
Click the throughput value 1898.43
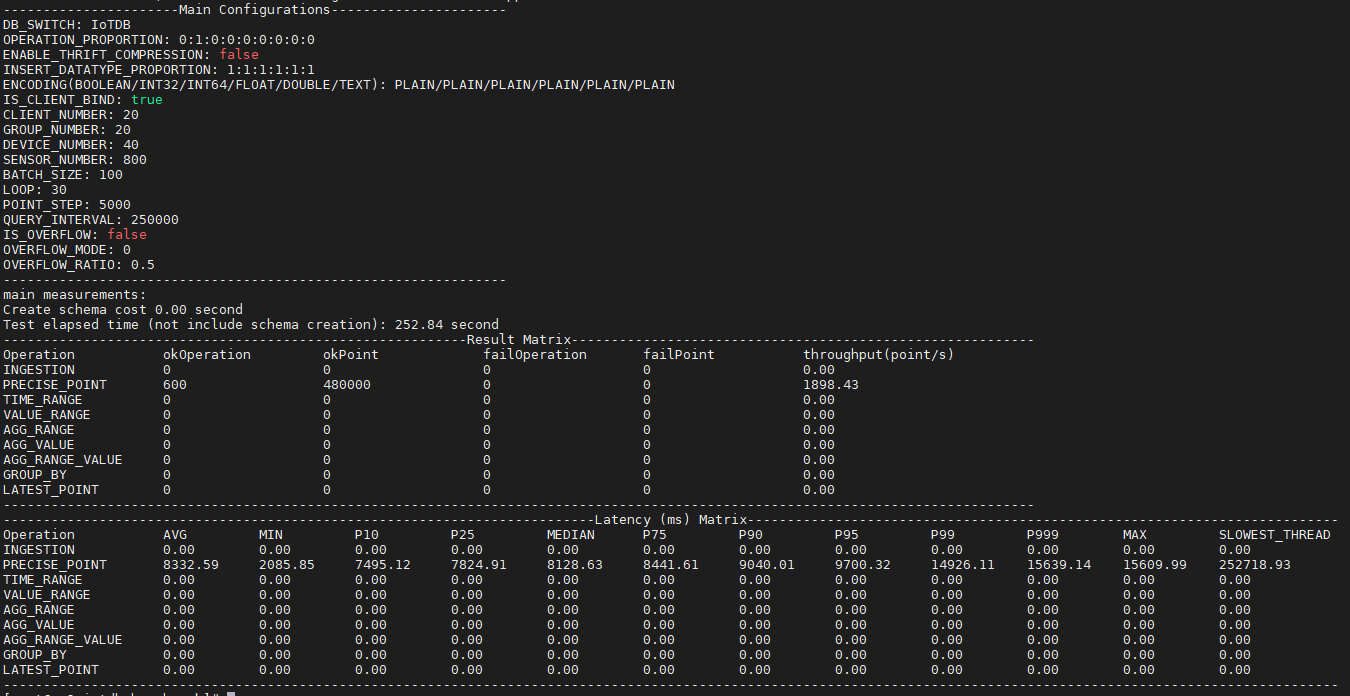point(831,385)
